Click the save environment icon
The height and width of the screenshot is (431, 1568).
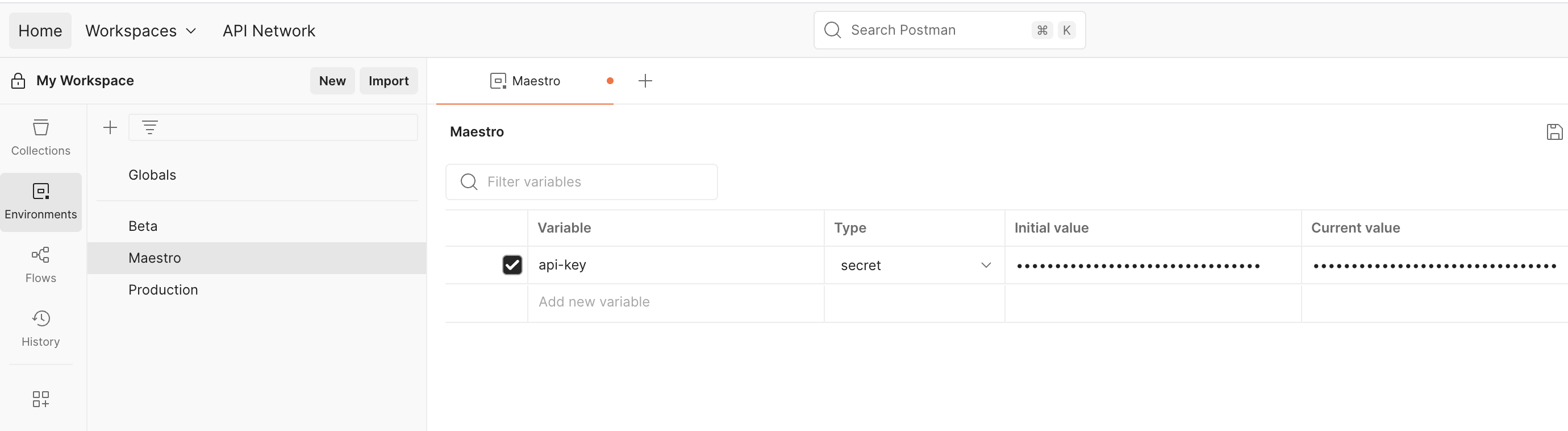point(1554,132)
